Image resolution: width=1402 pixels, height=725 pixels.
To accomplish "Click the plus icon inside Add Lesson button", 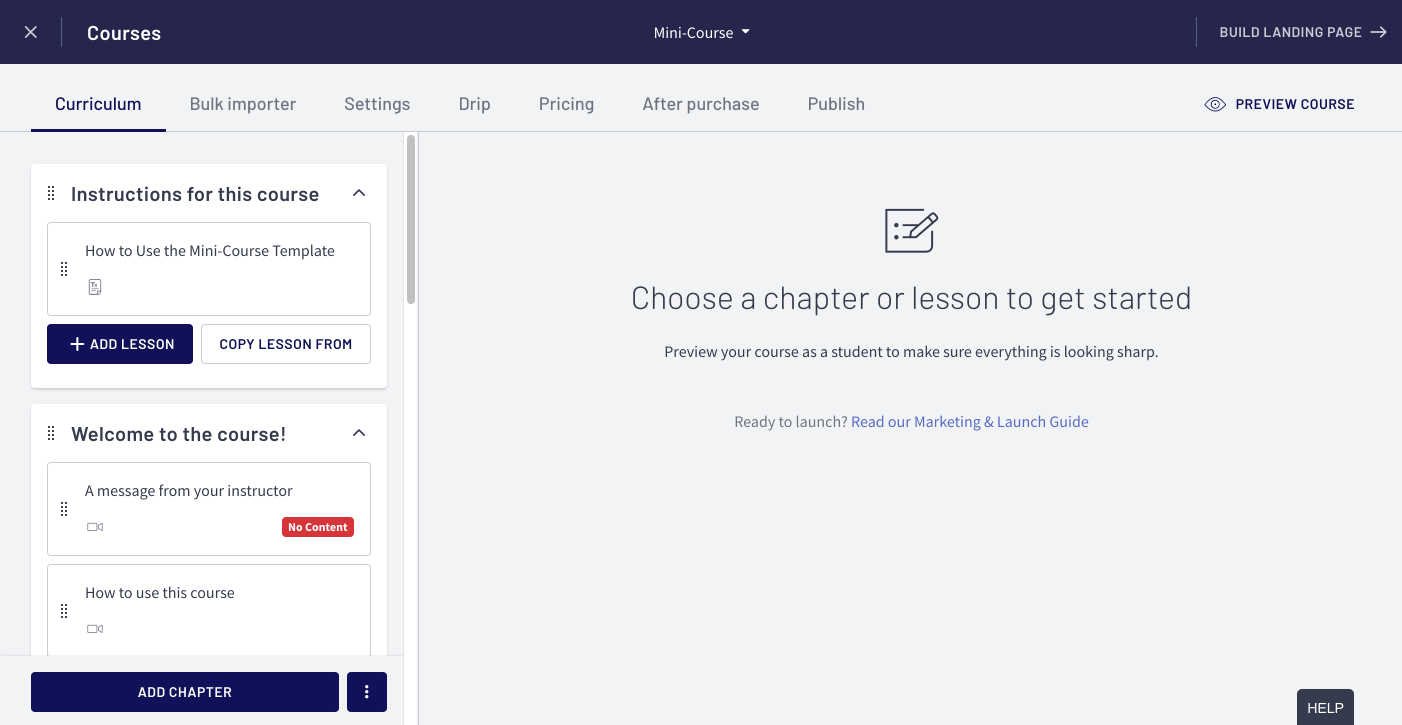I will click(75, 343).
